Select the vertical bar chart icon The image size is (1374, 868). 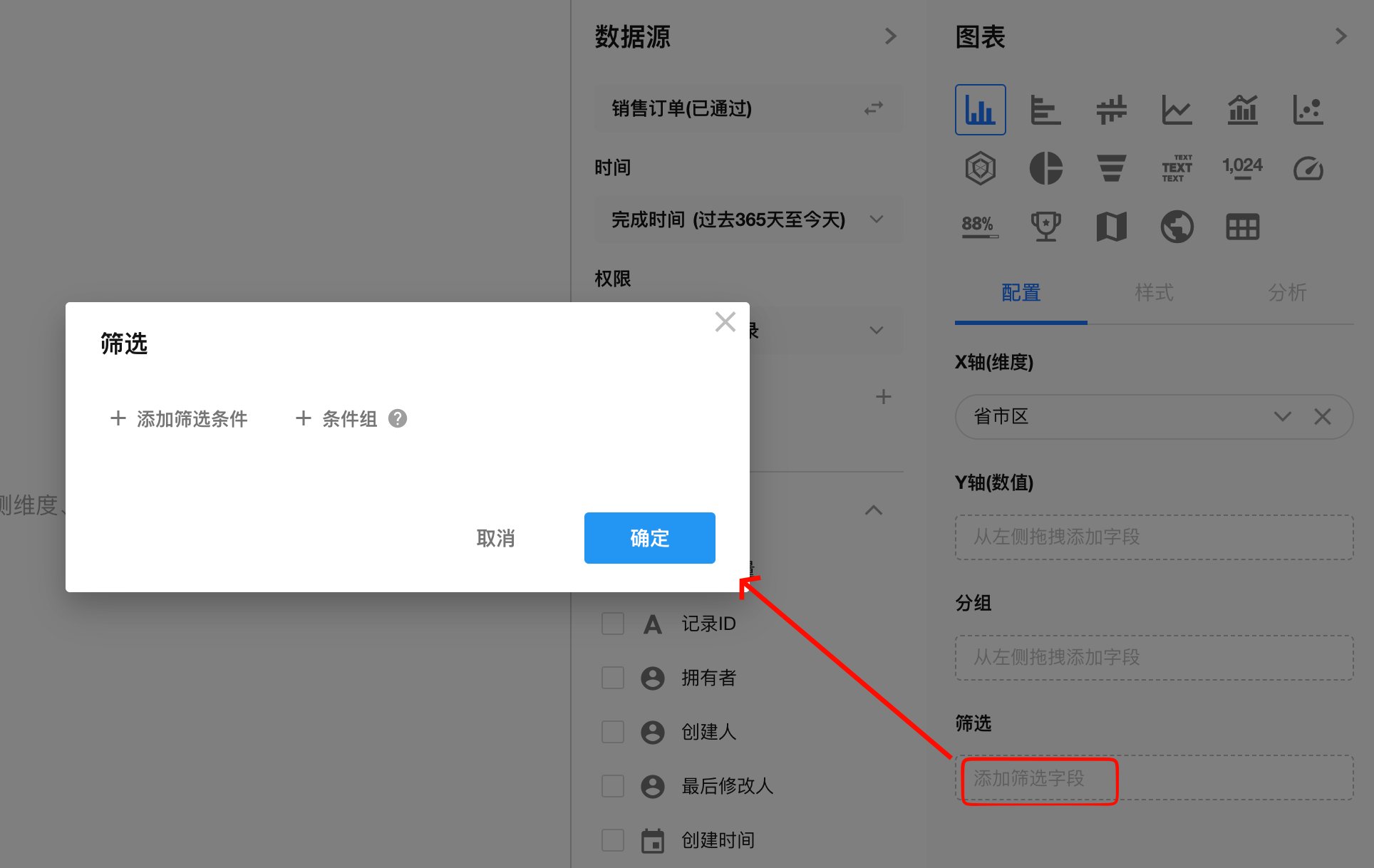point(980,110)
